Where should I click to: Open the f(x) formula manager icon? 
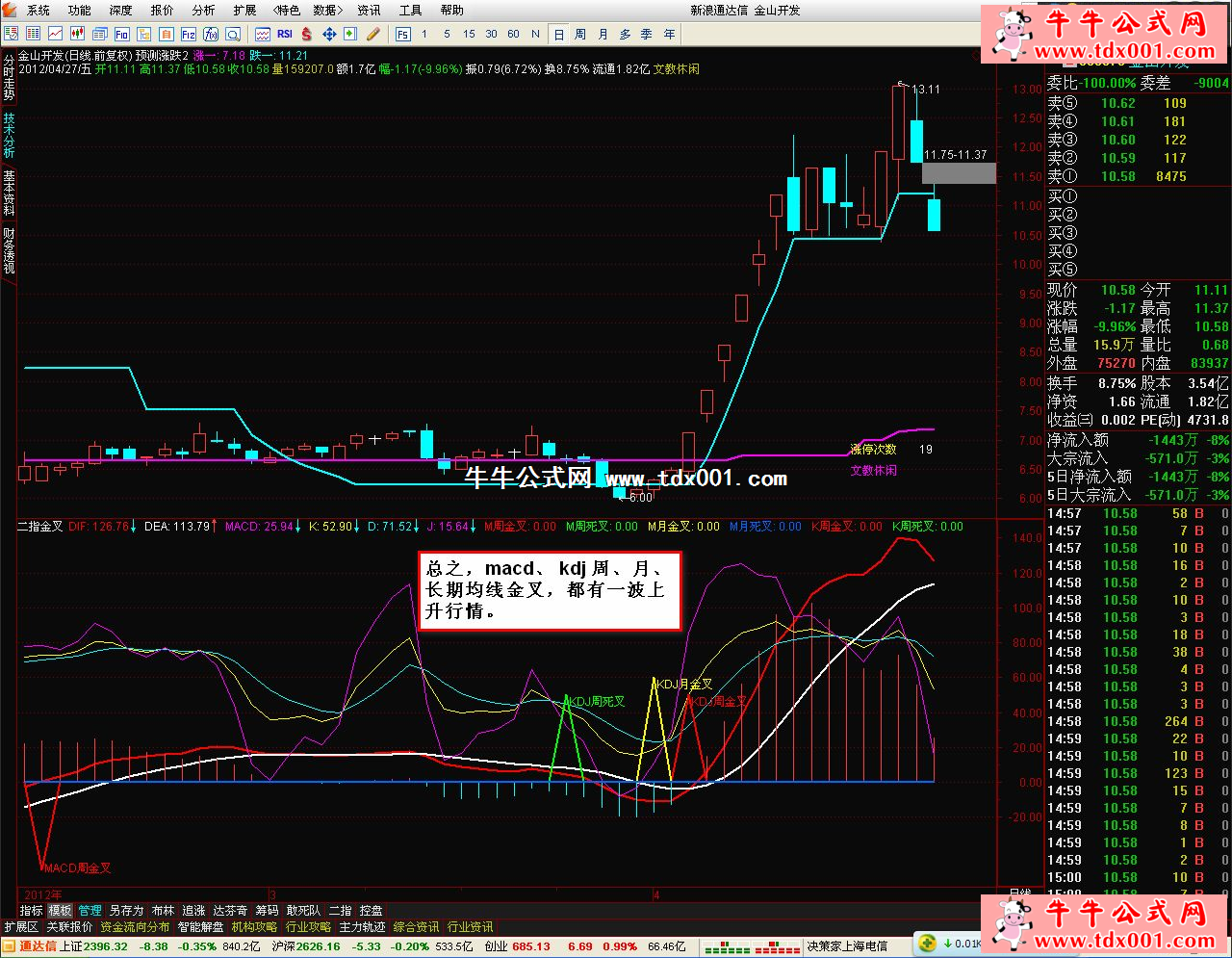point(211,34)
